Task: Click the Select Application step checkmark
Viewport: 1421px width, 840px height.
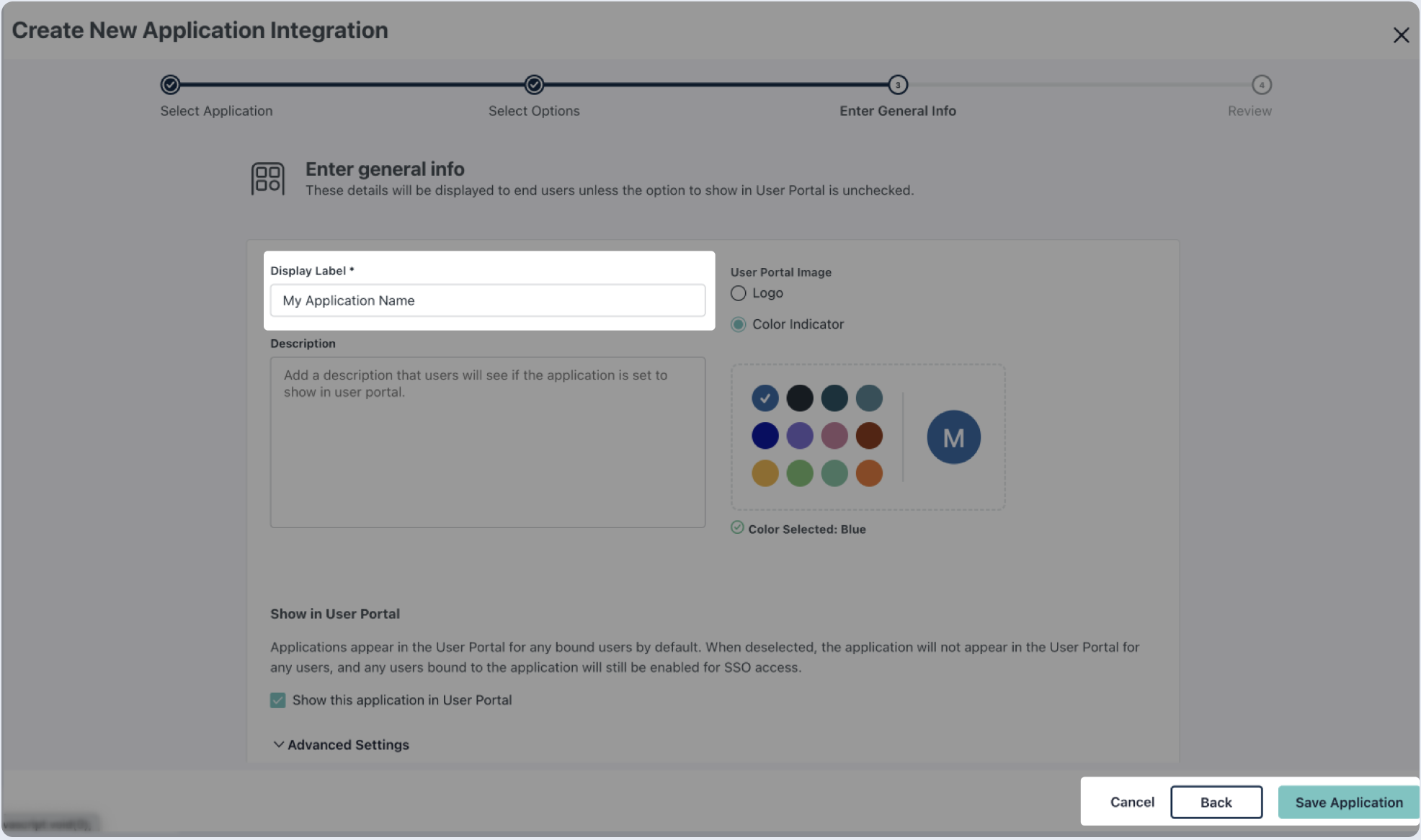Action: [170, 85]
